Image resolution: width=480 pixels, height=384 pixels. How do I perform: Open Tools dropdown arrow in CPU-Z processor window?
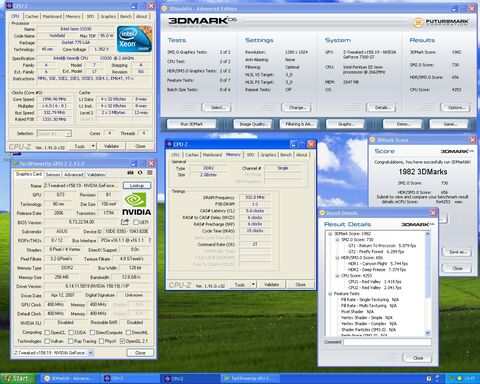coord(93,146)
